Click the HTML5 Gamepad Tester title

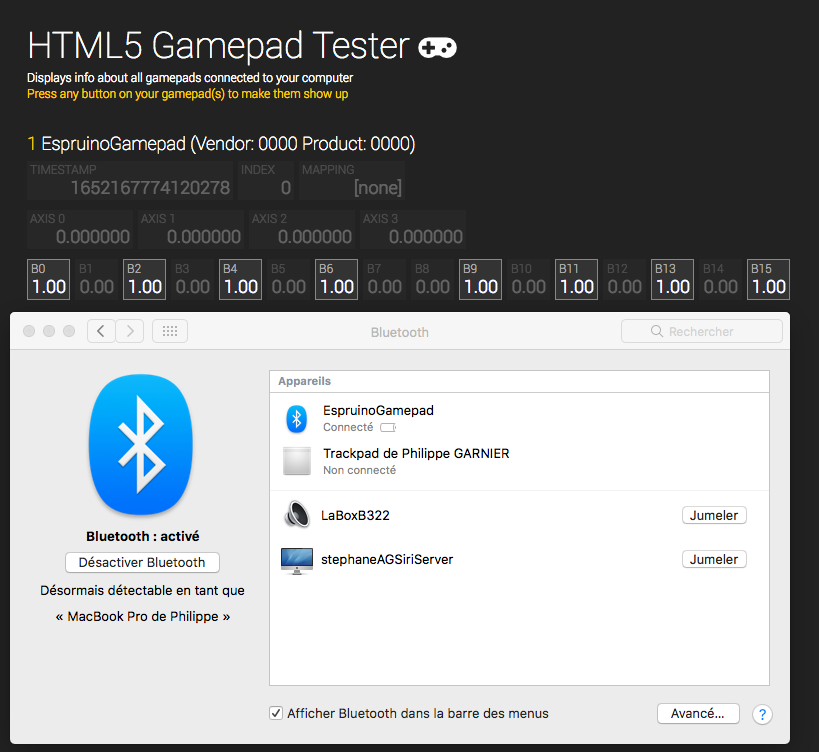pyautogui.click(x=218, y=45)
